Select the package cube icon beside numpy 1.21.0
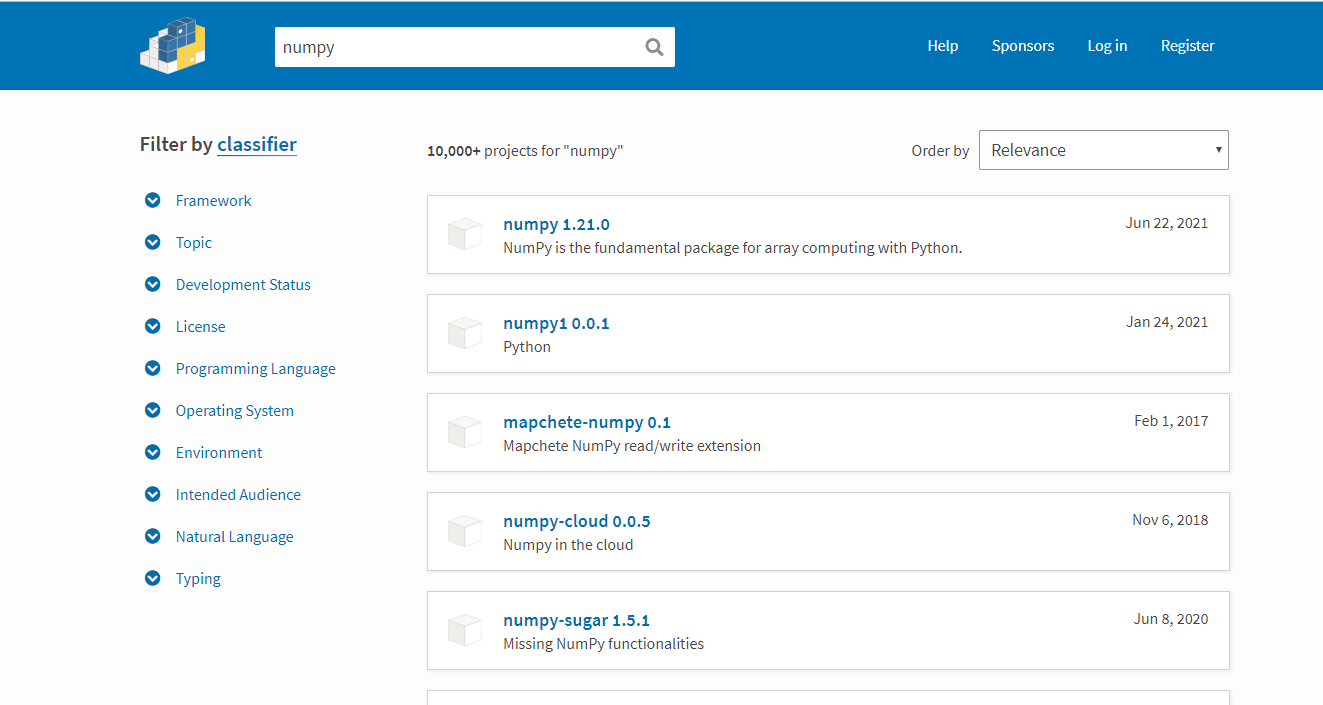Viewport: 1323px width, 705px height. (465, 234)
